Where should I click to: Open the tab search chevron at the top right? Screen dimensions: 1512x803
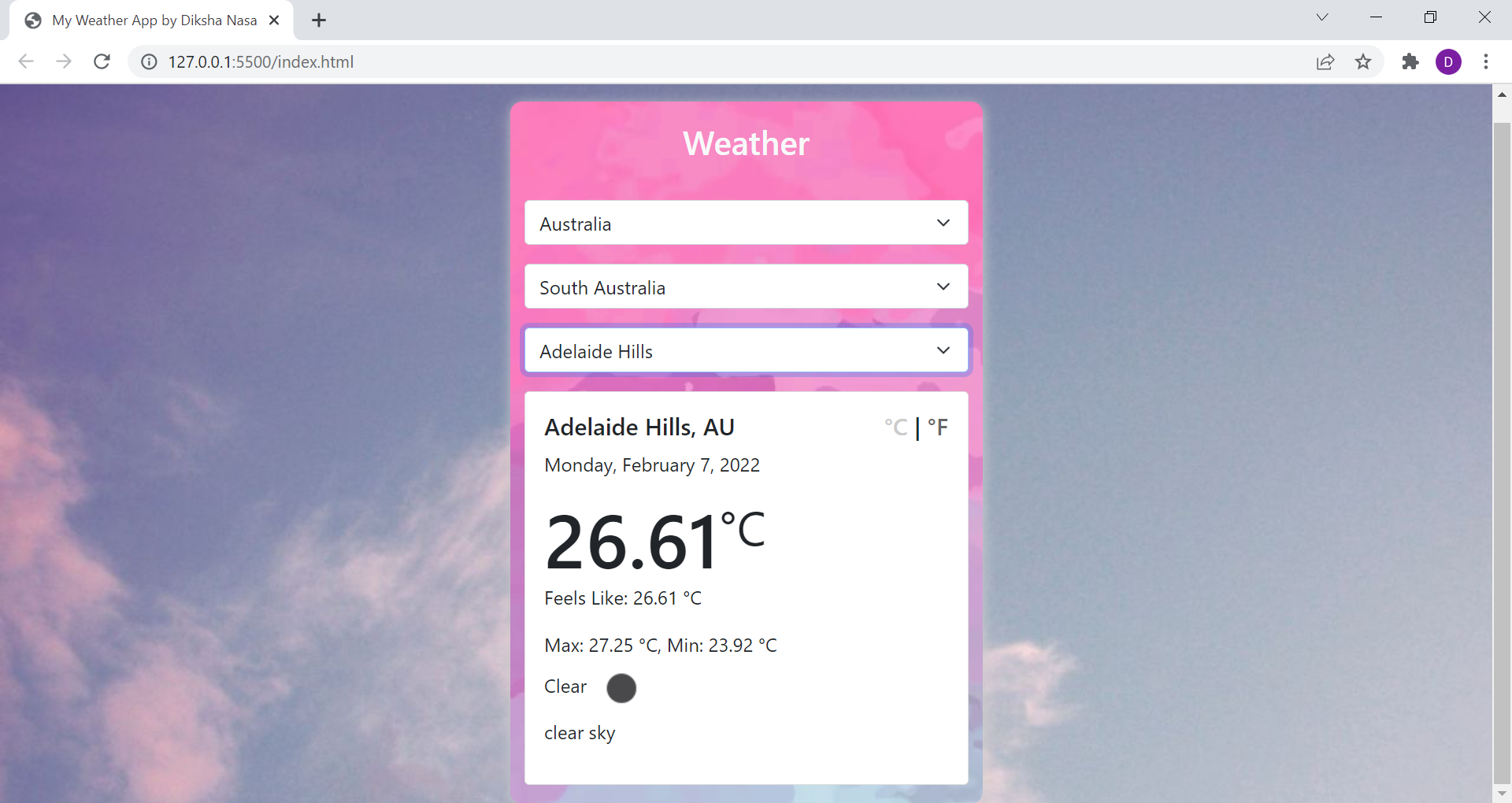click(1322, 17)
